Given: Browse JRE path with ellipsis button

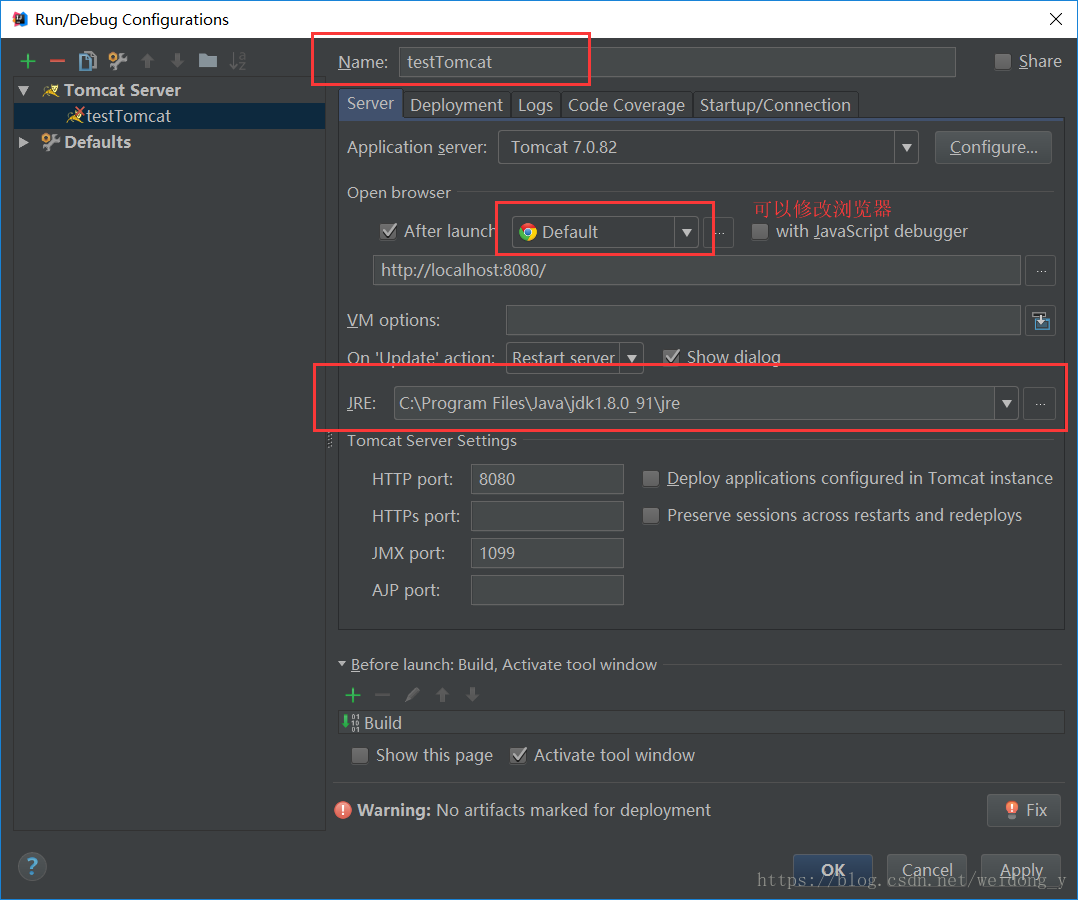Looking at the screenshot, I should [1040, 404].
